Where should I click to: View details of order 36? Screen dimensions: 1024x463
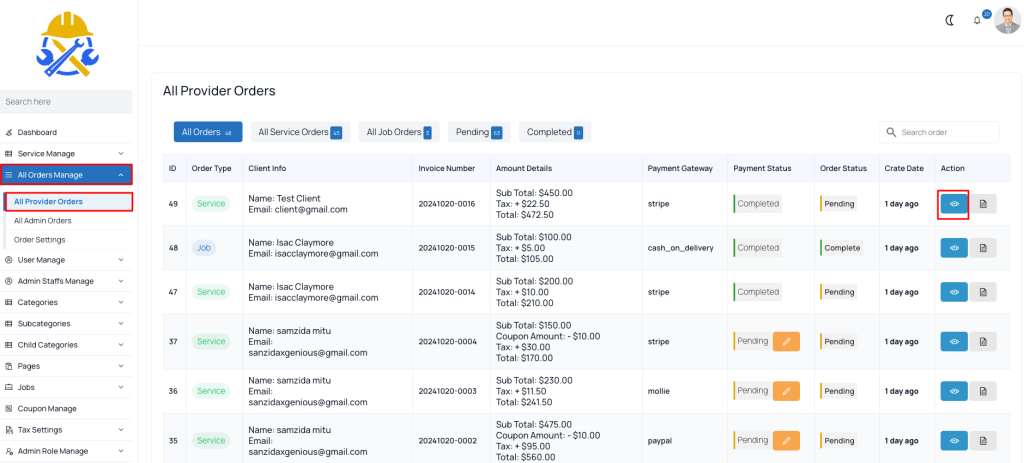(954, 391)
